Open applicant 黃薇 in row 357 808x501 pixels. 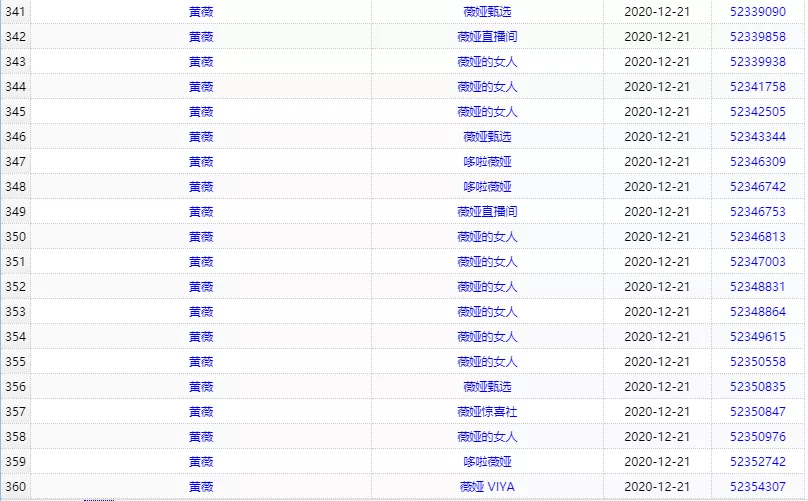point(201,412)
